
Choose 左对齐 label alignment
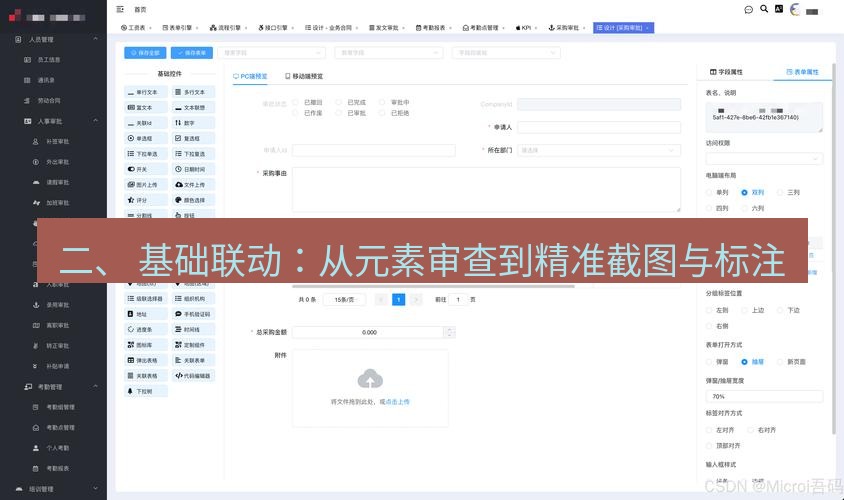pos(709,431)
